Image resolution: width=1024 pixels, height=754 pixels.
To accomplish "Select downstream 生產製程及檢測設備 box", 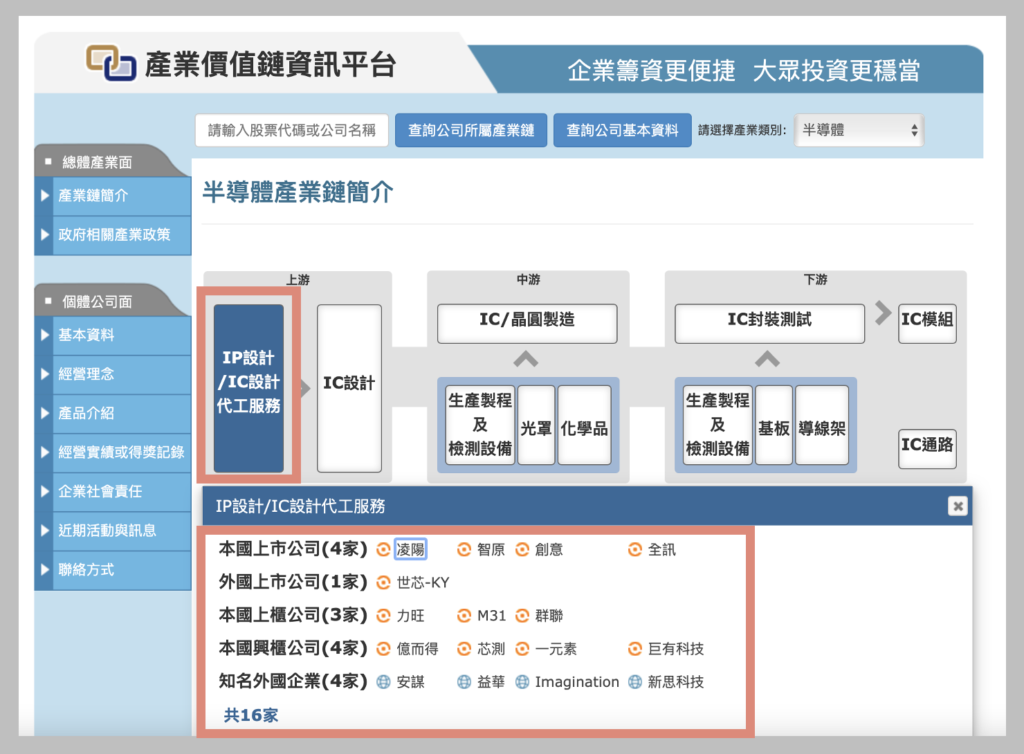I will tap(718, 425).
